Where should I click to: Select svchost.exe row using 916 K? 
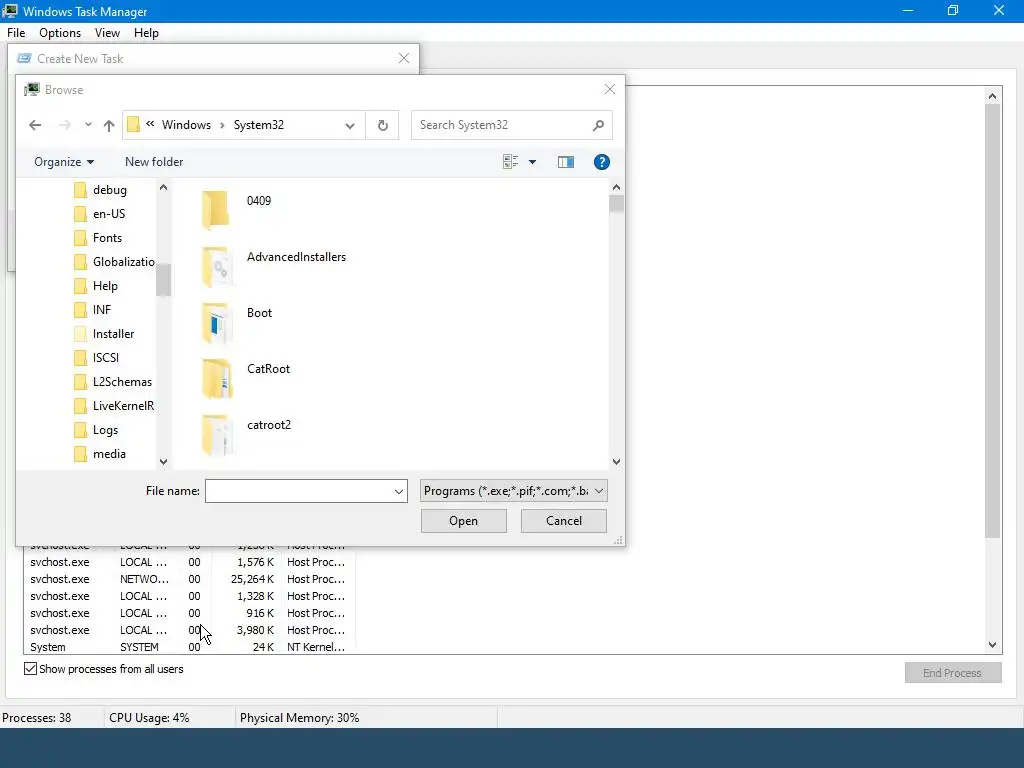tap(189, 613)
